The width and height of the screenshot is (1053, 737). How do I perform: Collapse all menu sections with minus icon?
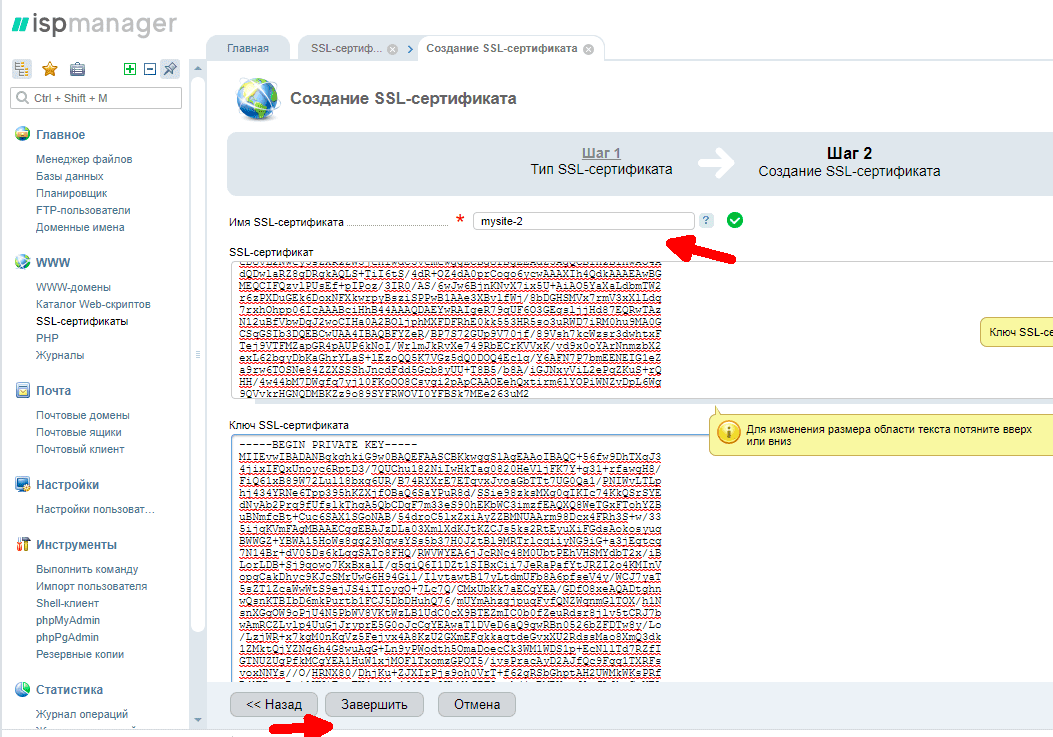pos(150,69)
